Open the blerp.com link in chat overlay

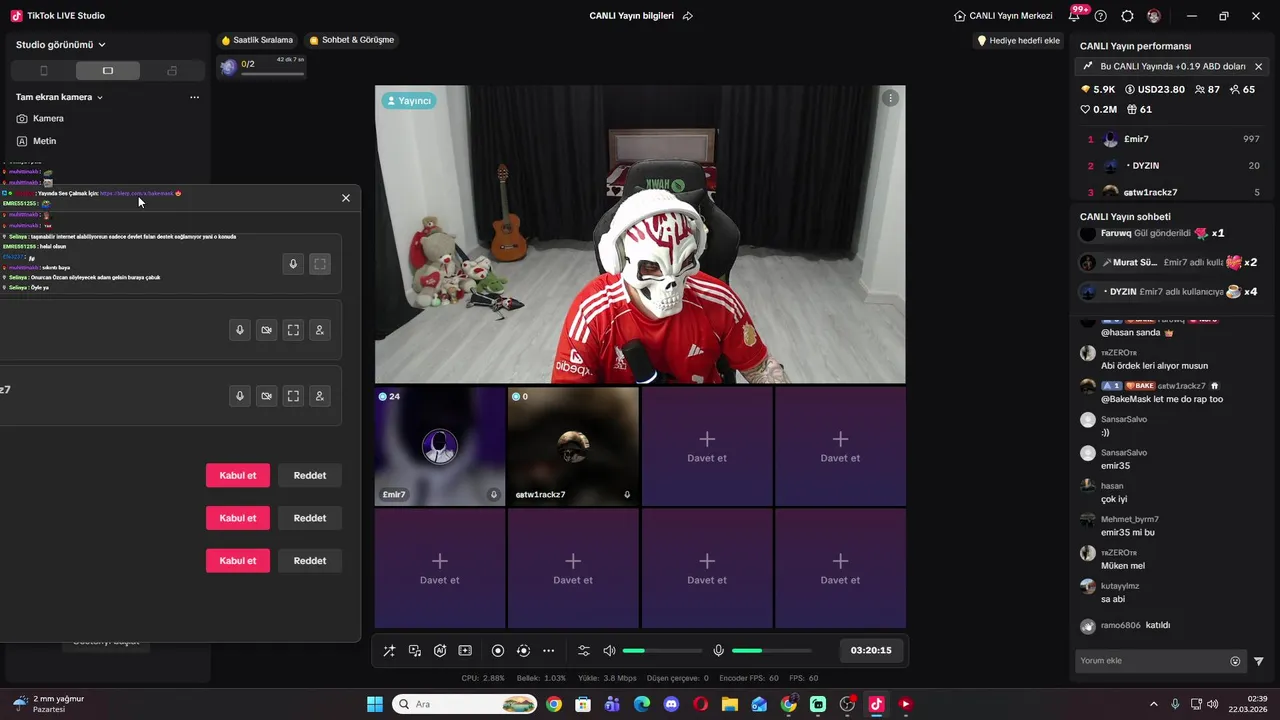click(136, 193)
